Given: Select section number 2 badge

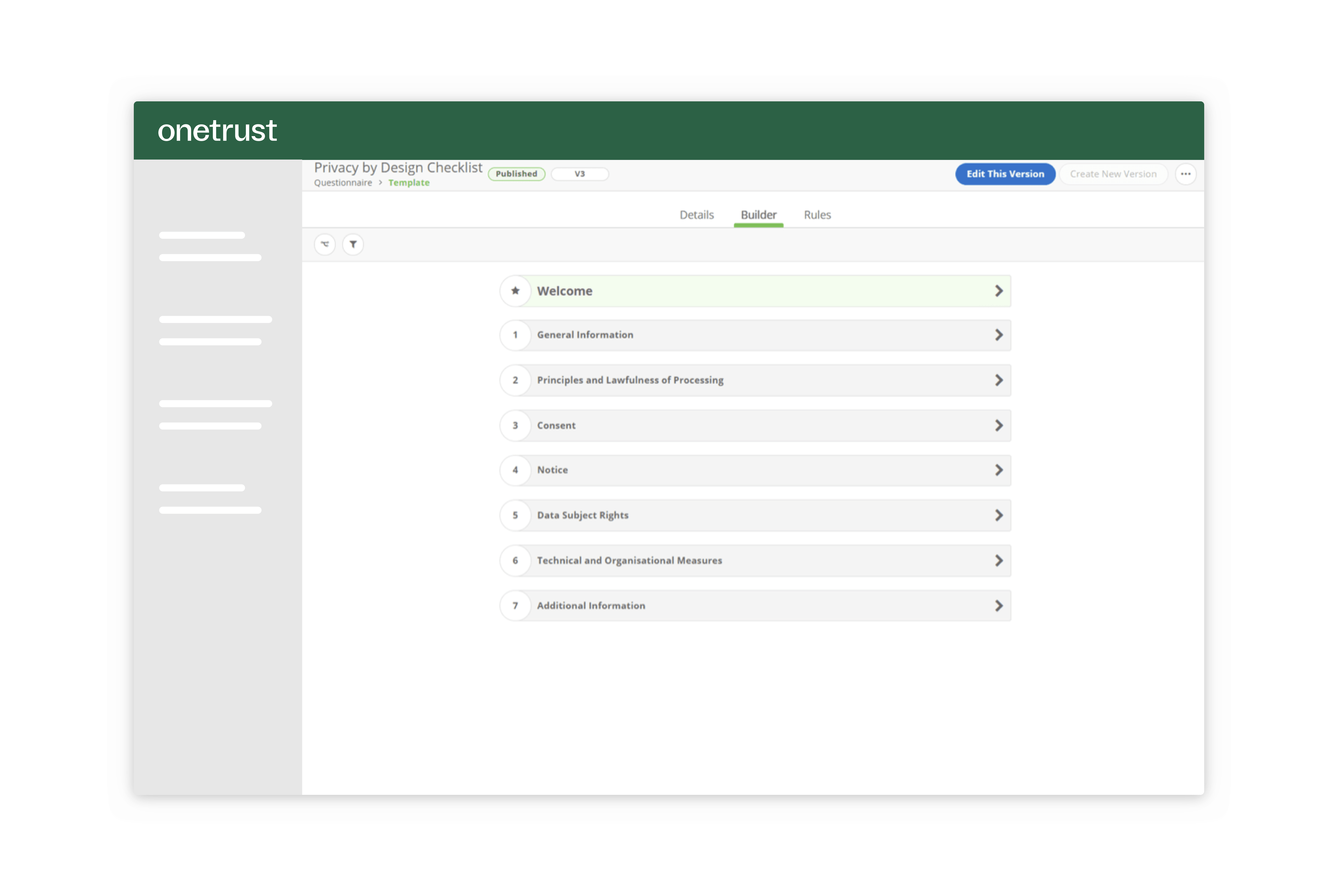Looking at the screenshot, I should (516, 380).
